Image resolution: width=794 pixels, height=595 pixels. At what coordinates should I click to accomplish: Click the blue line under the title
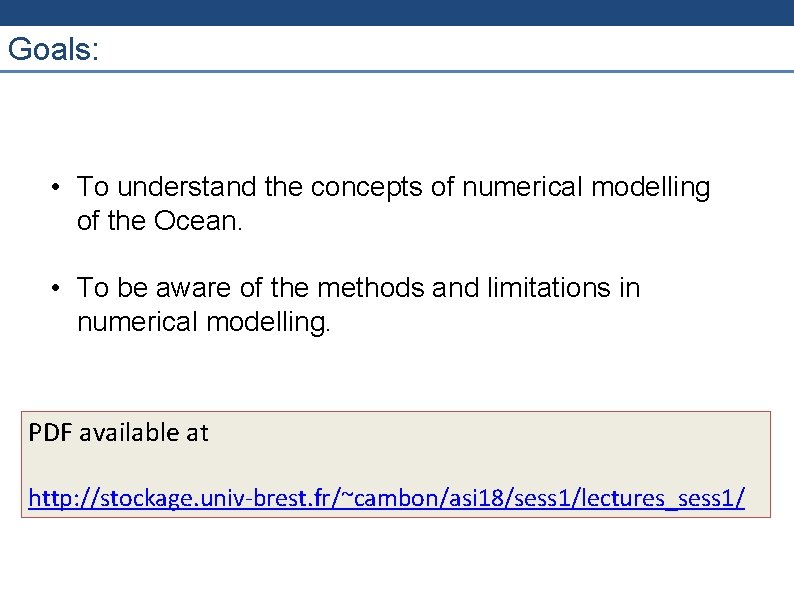(x=397, y=71)
